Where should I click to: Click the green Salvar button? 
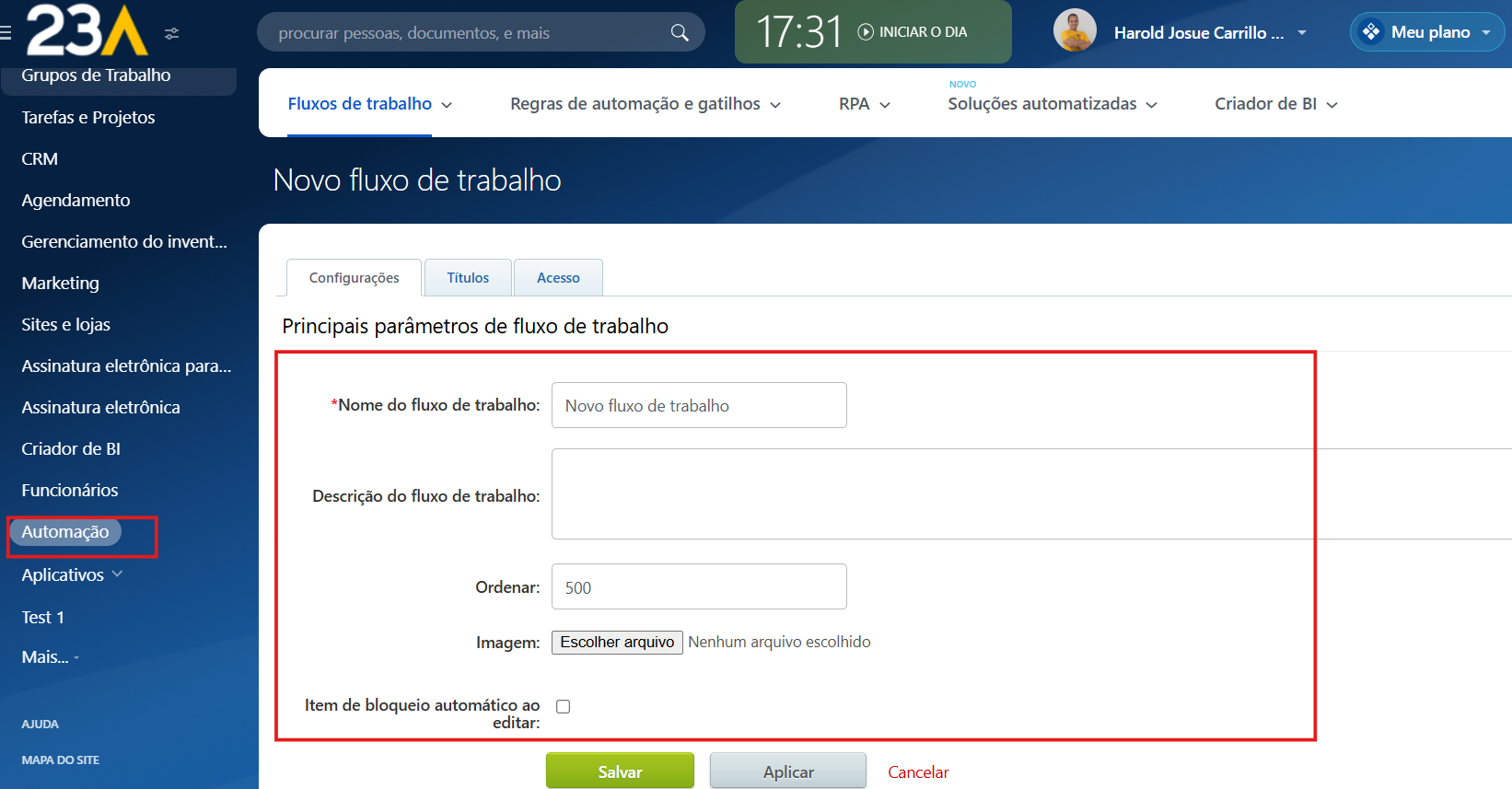pos(620,772)
